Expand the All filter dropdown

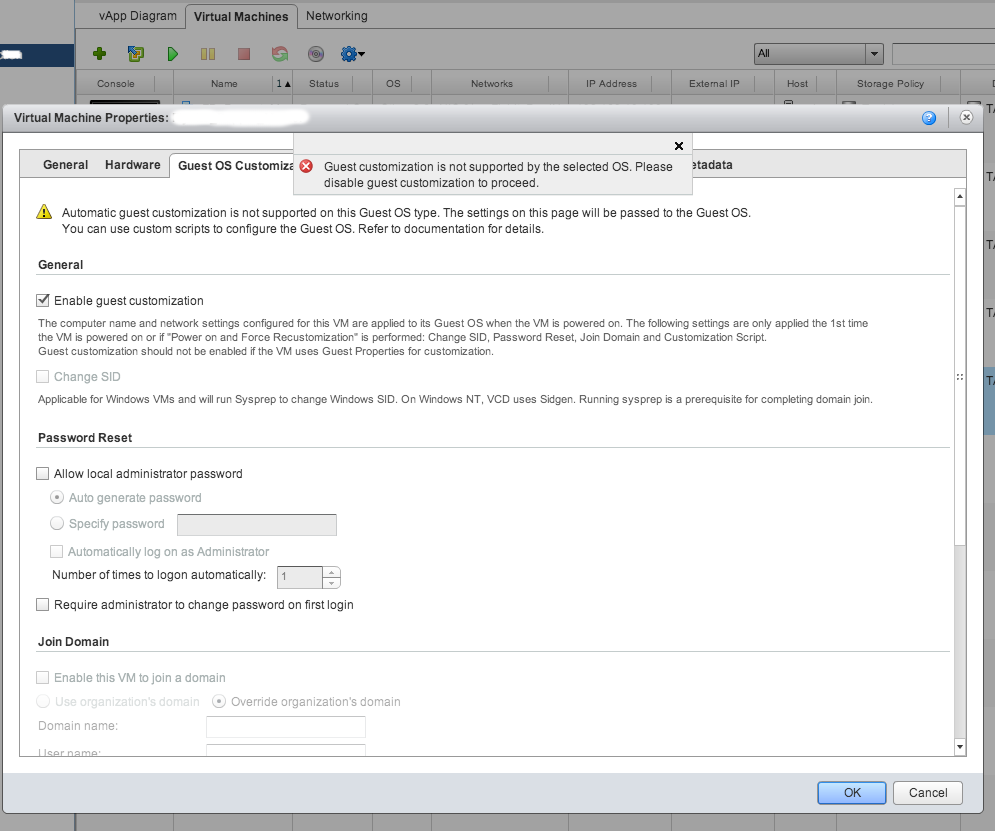[875, 54]
